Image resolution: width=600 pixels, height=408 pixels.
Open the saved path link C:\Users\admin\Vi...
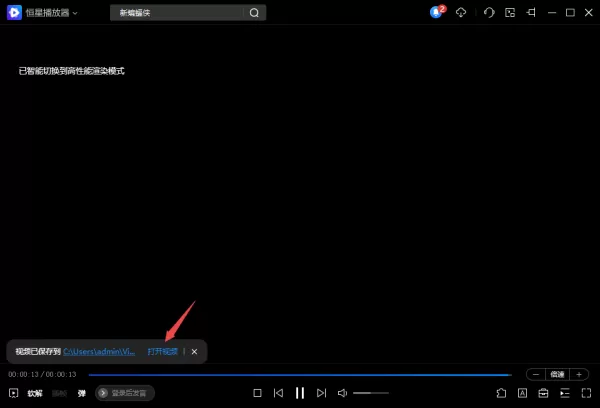pyautogui.click(x=99, y=351)
